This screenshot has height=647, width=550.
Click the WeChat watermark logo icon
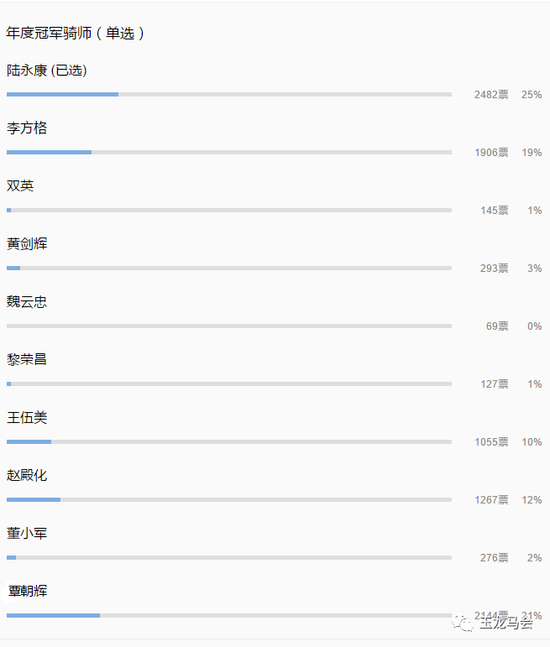(463, 623)
